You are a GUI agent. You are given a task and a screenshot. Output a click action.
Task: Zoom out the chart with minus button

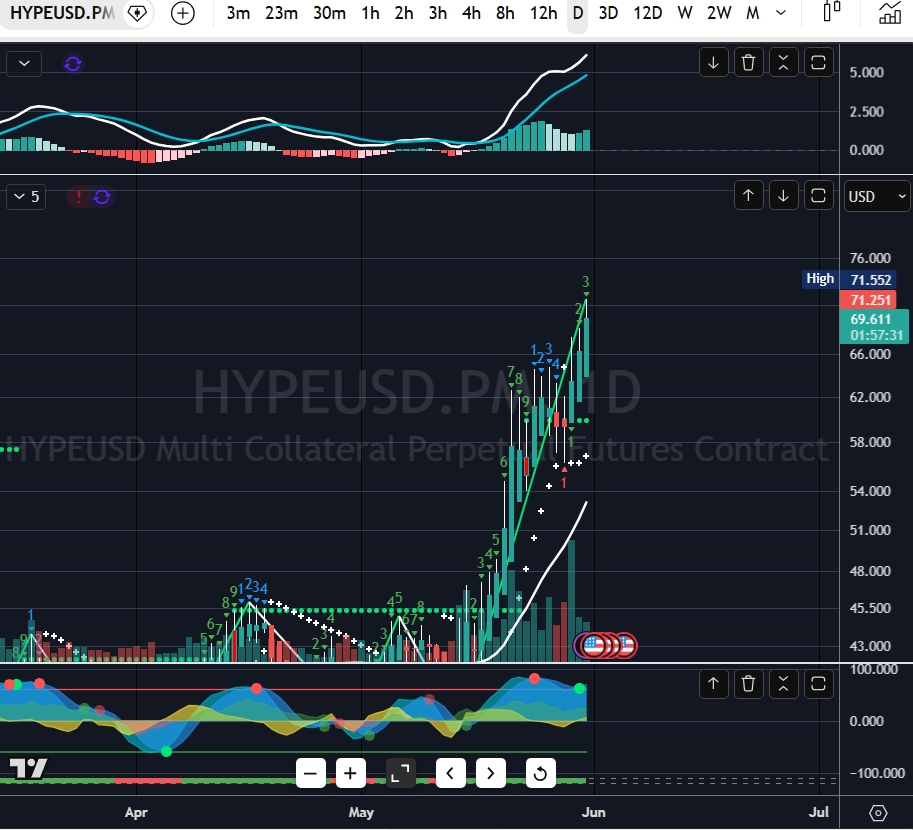point(310,774)
